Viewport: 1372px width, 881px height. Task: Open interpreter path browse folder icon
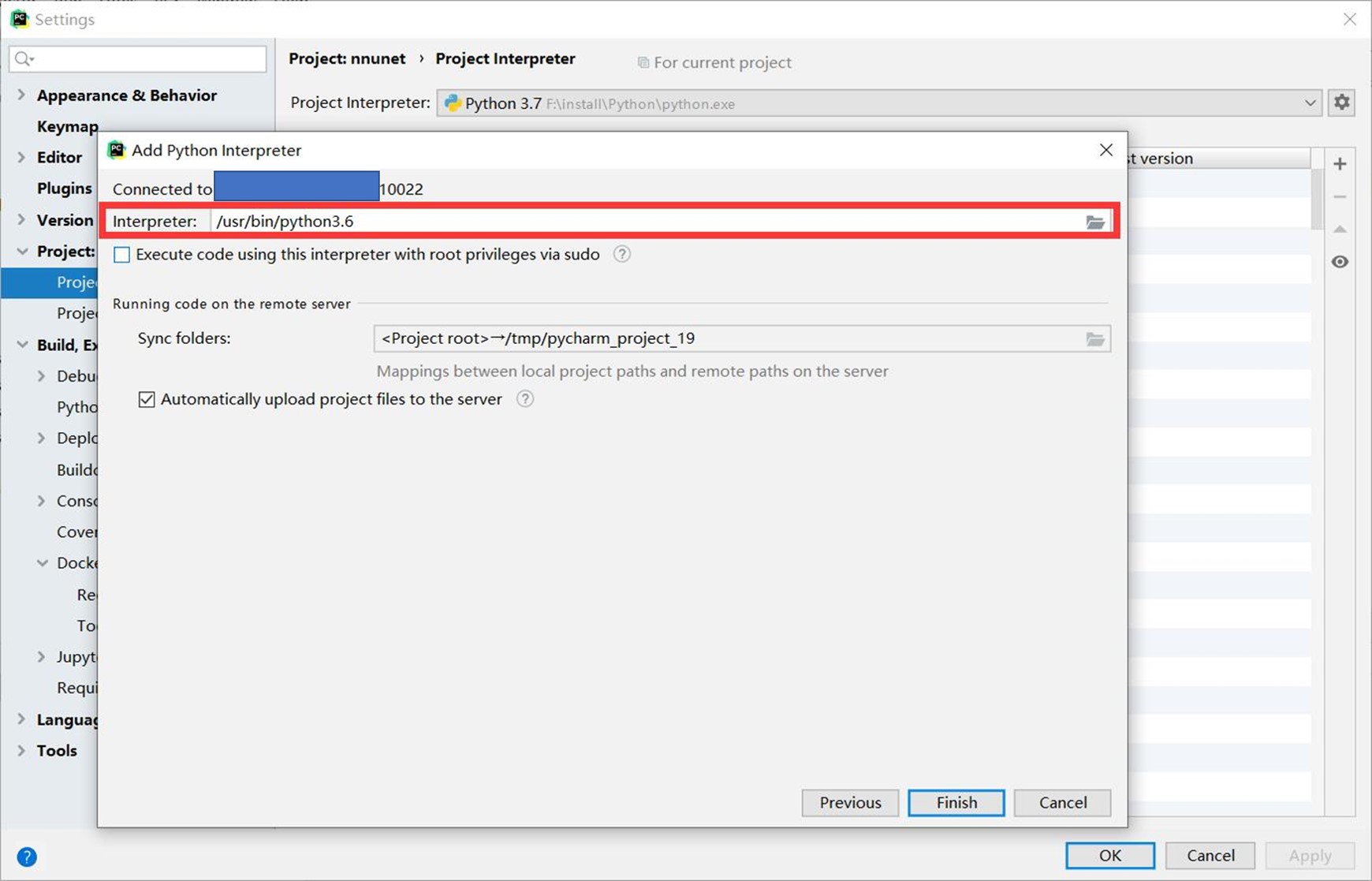tap(1095, 222)
